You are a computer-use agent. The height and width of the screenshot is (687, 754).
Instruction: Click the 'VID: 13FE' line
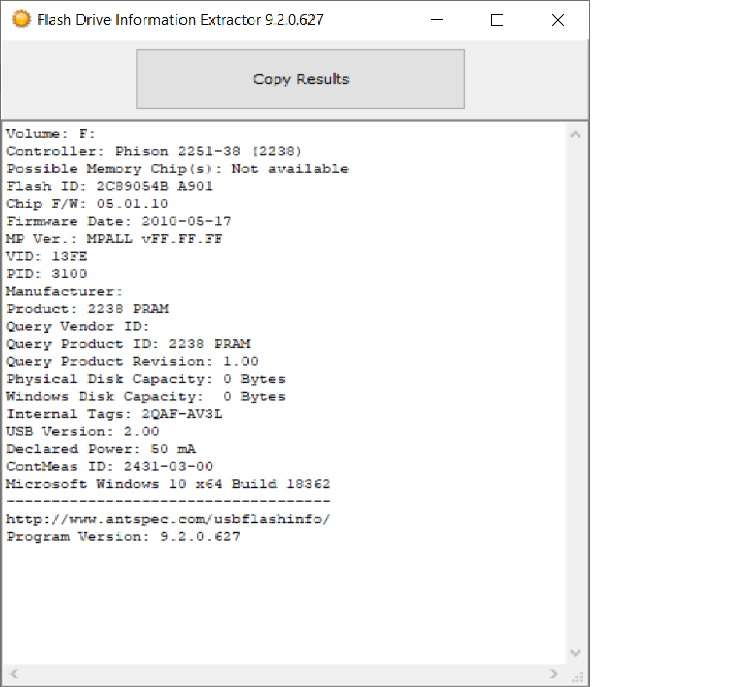47,256
